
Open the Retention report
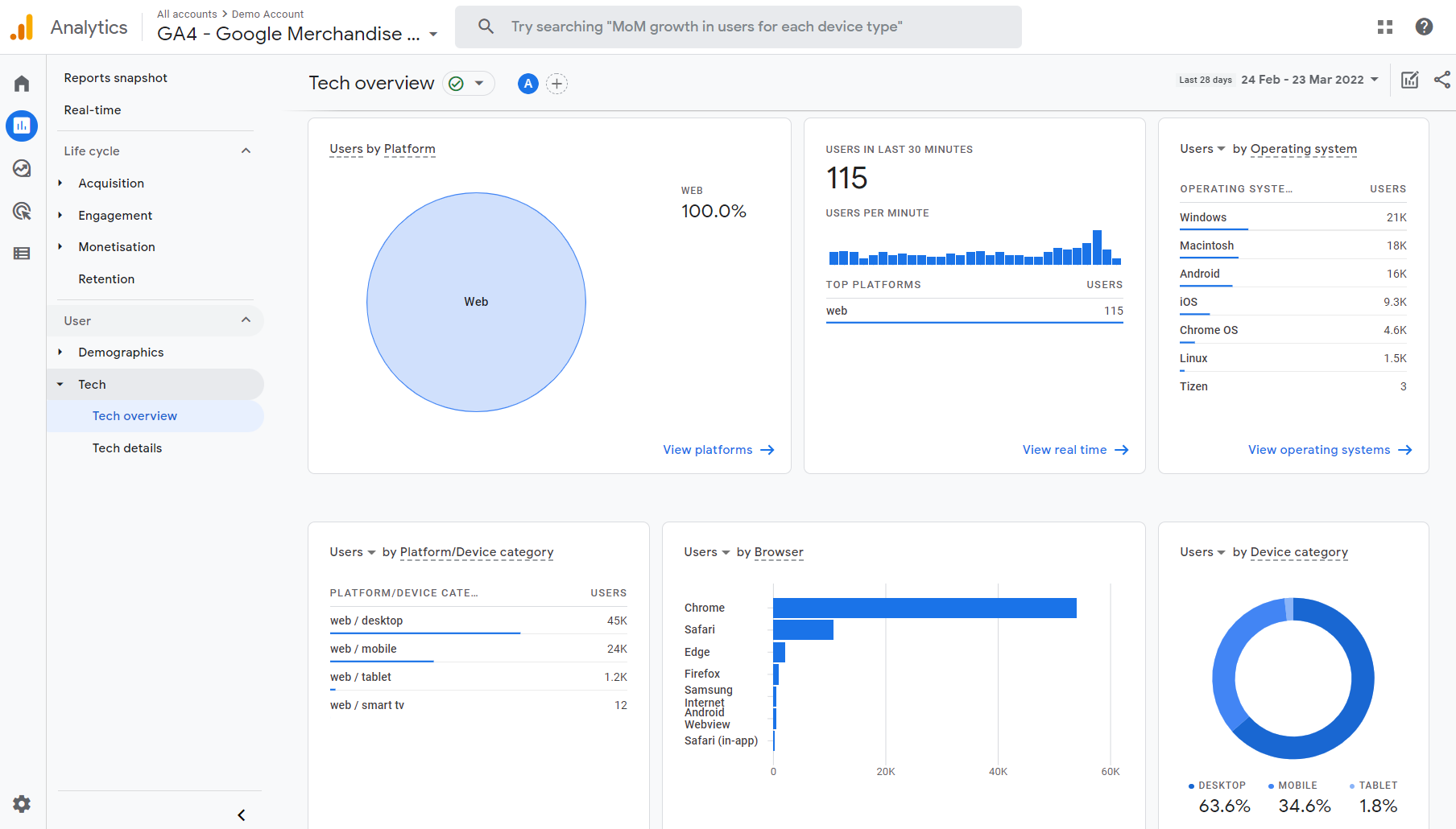106,279
